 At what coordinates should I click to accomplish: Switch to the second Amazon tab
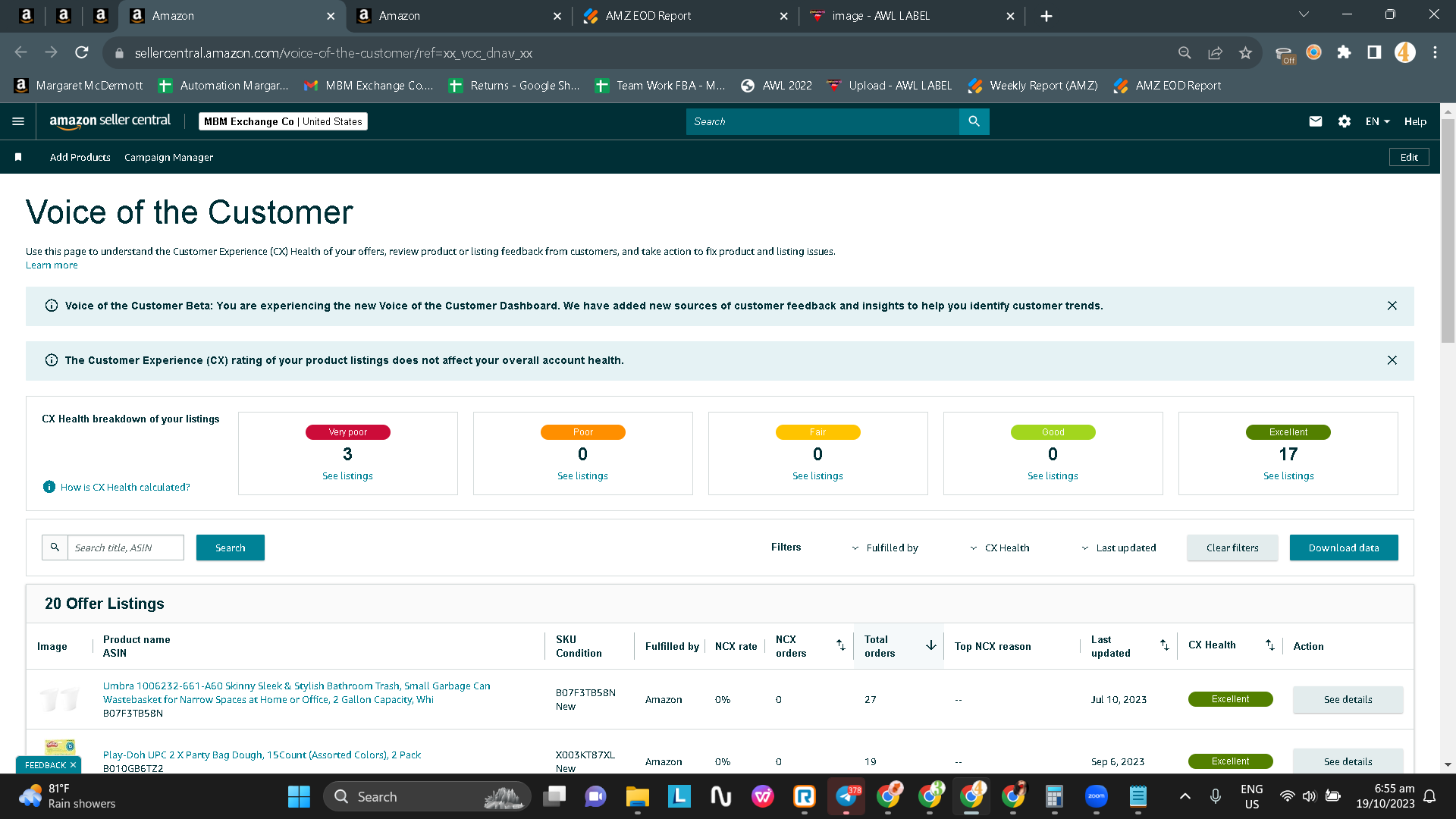click(x=460, y=16)
